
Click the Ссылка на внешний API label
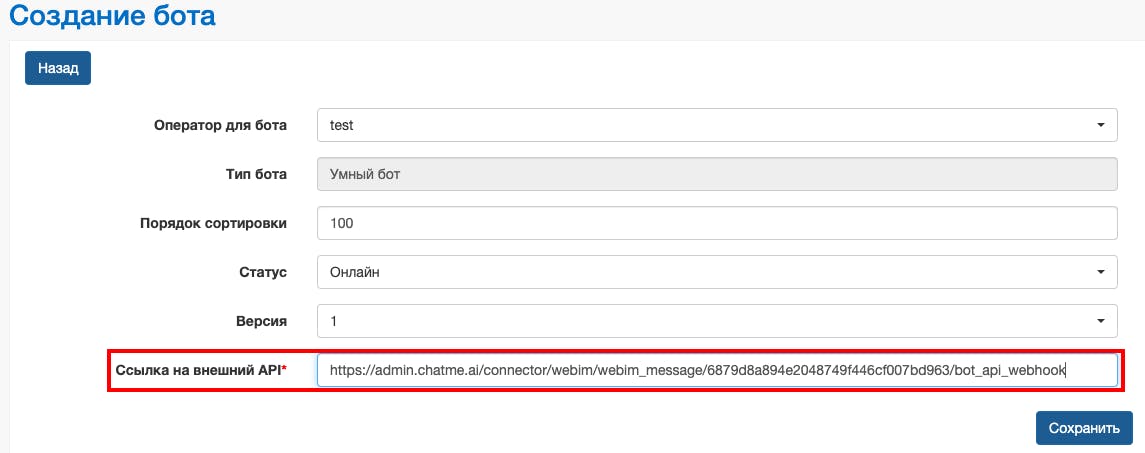197,370
